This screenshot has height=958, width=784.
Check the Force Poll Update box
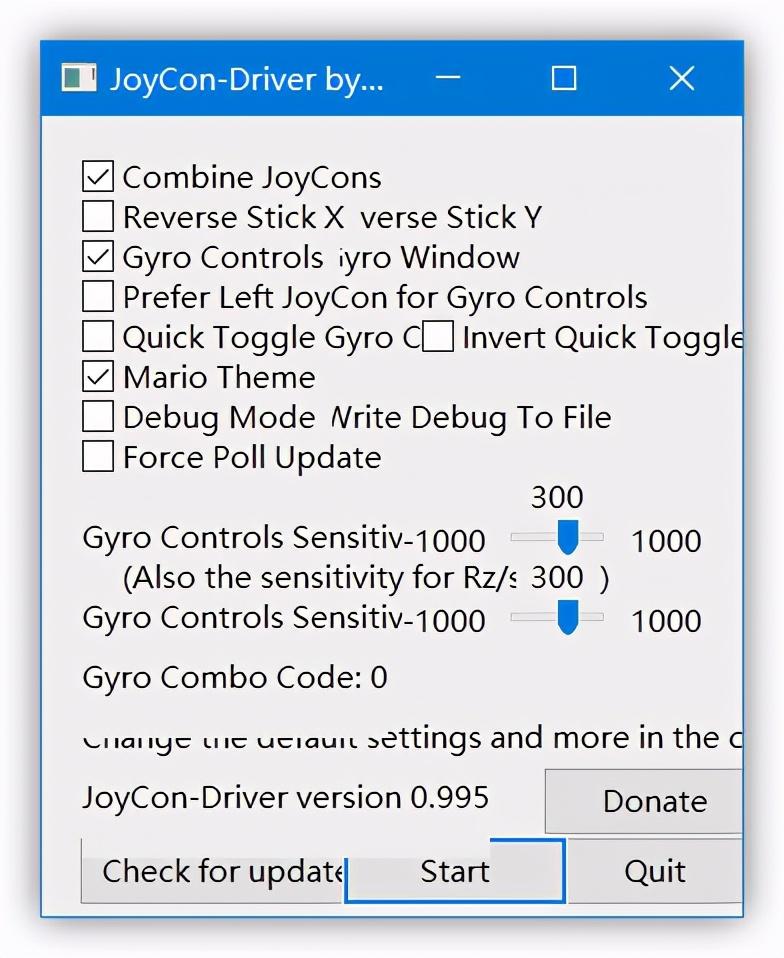(x=98, y=457)
